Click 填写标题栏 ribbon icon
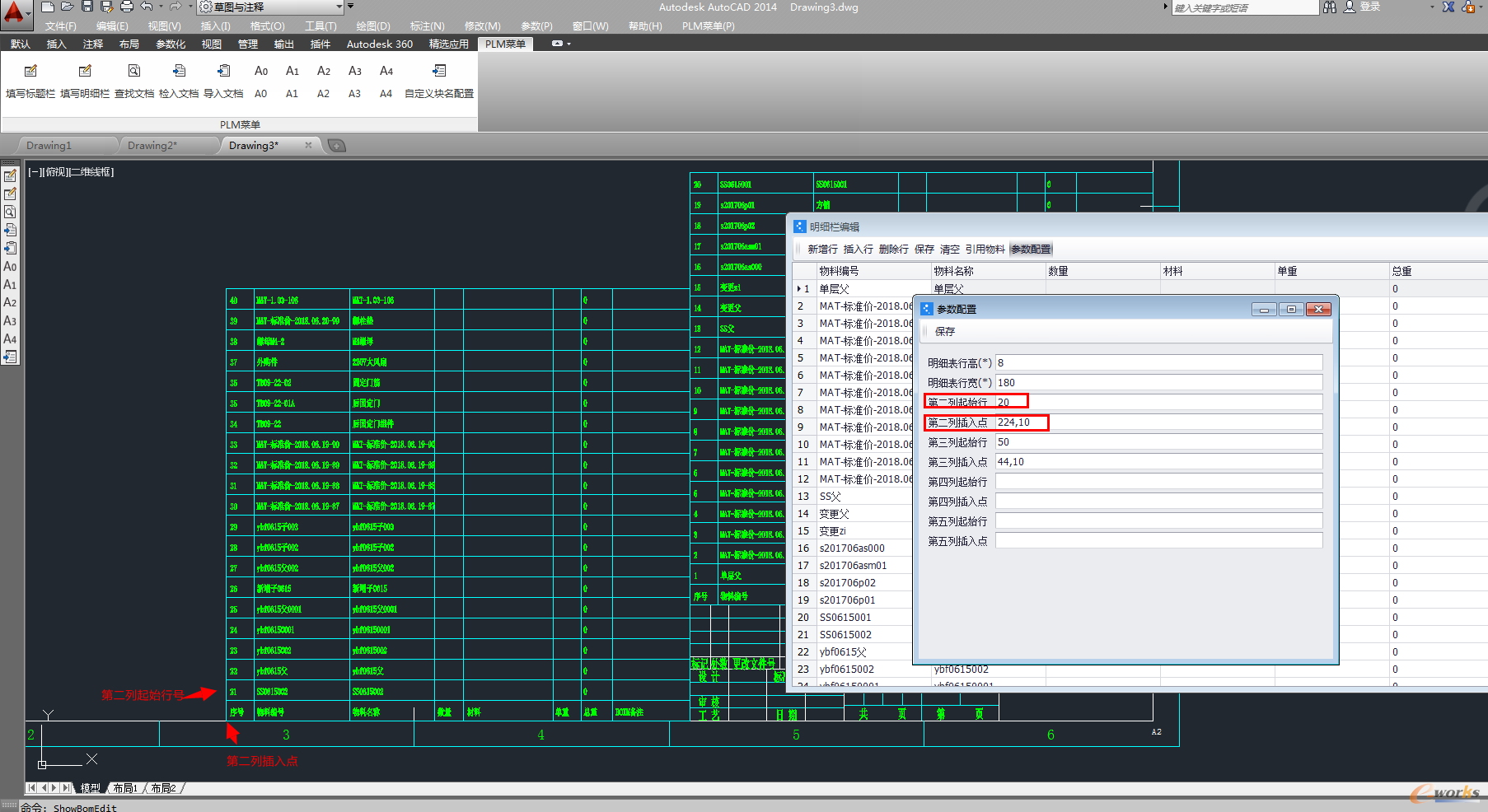Screen dimensions: 1488x812 (30, 71)
